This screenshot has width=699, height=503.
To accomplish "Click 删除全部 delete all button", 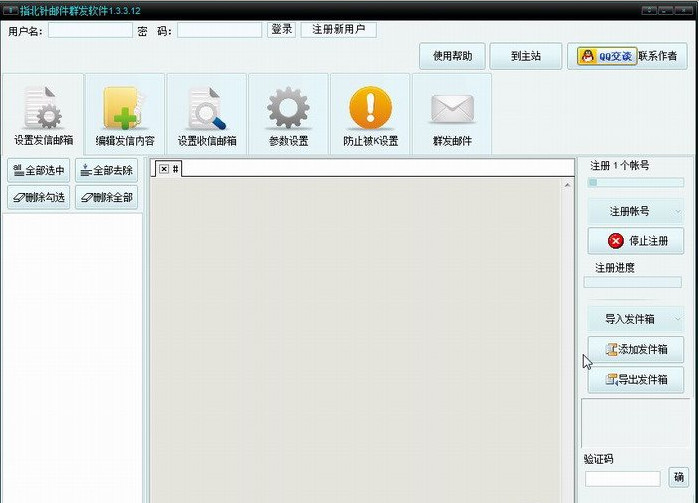I will 107,198.
